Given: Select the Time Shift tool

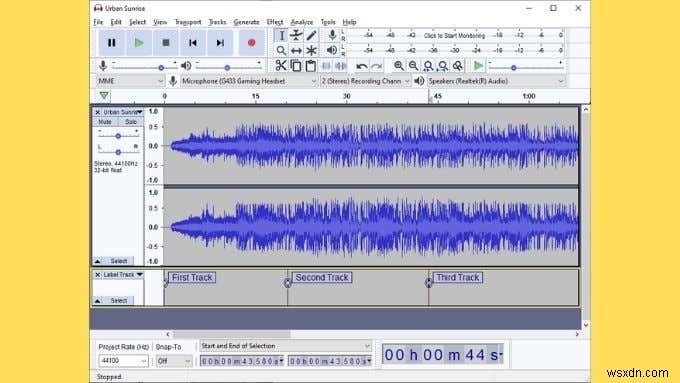Looking at the screenshot, I should (x=296, y=50).
